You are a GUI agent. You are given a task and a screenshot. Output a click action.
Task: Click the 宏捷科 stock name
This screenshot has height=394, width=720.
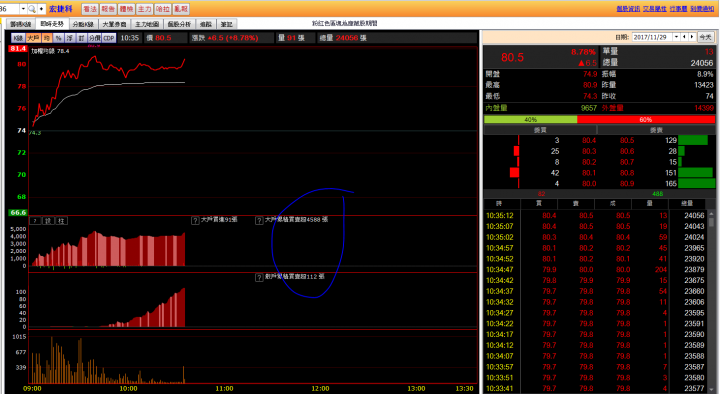pos(61,9)
